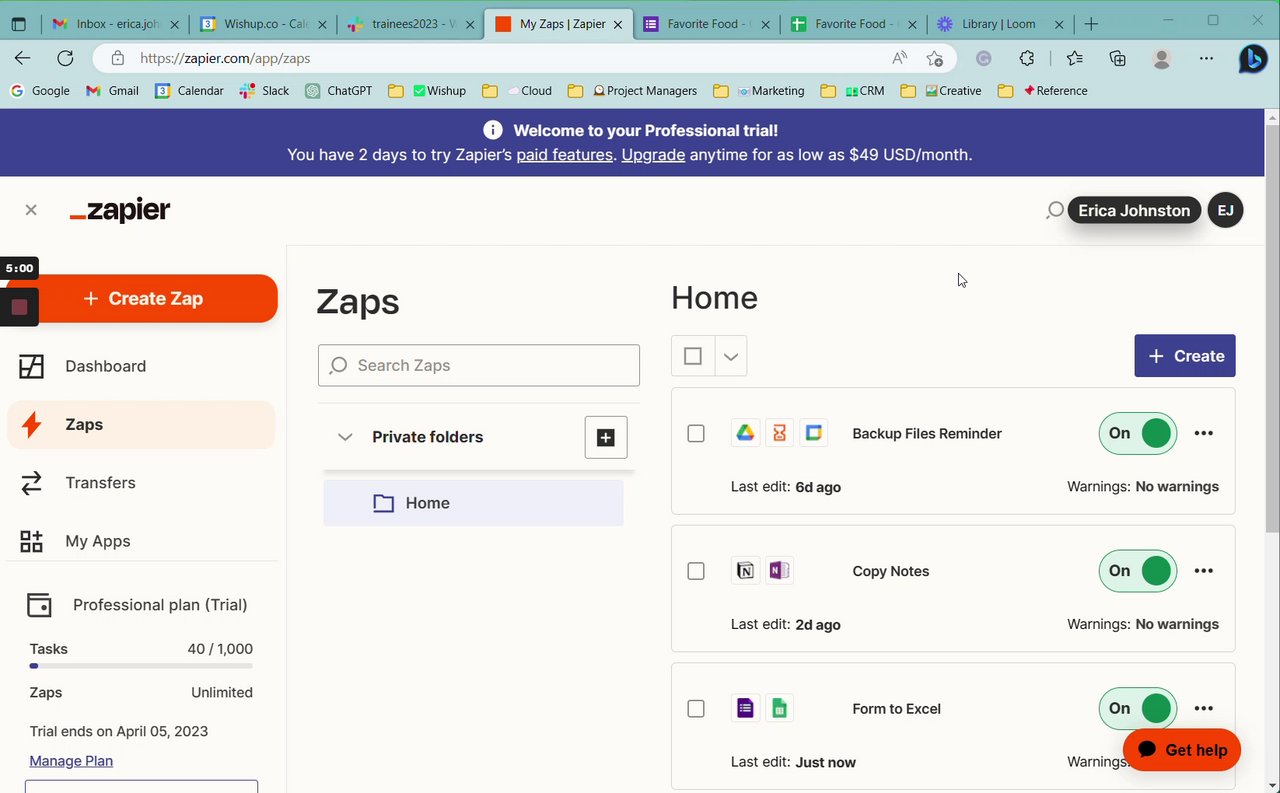The image size is (1280, 793).
Task: Click the purple Create button
Action: 1185,356
